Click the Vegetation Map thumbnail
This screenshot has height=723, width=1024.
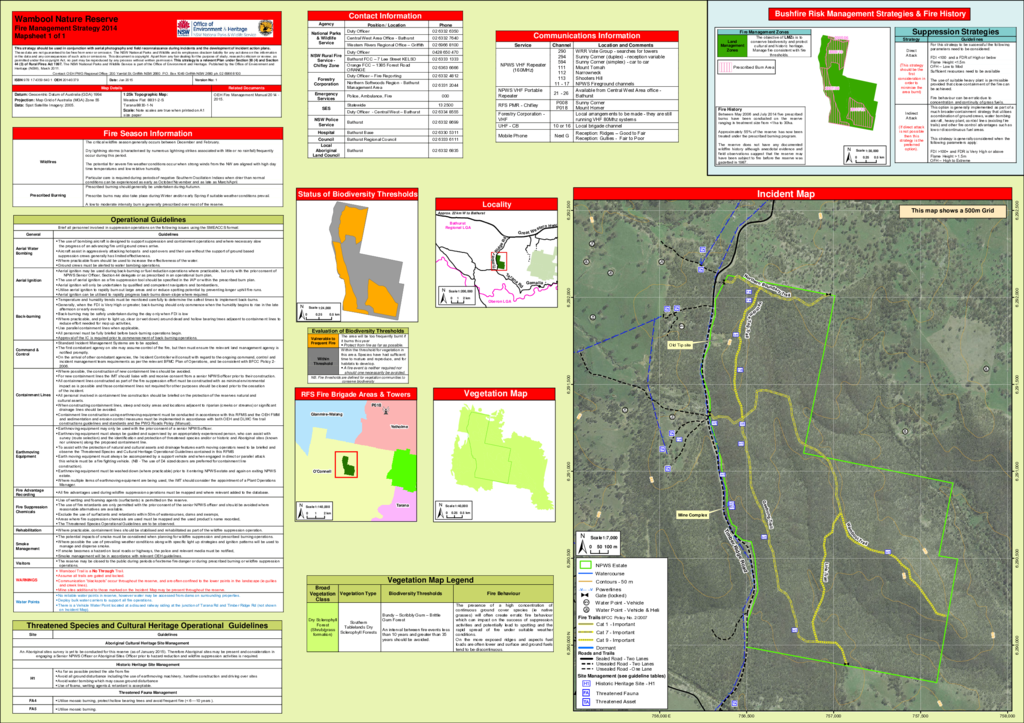494,460
